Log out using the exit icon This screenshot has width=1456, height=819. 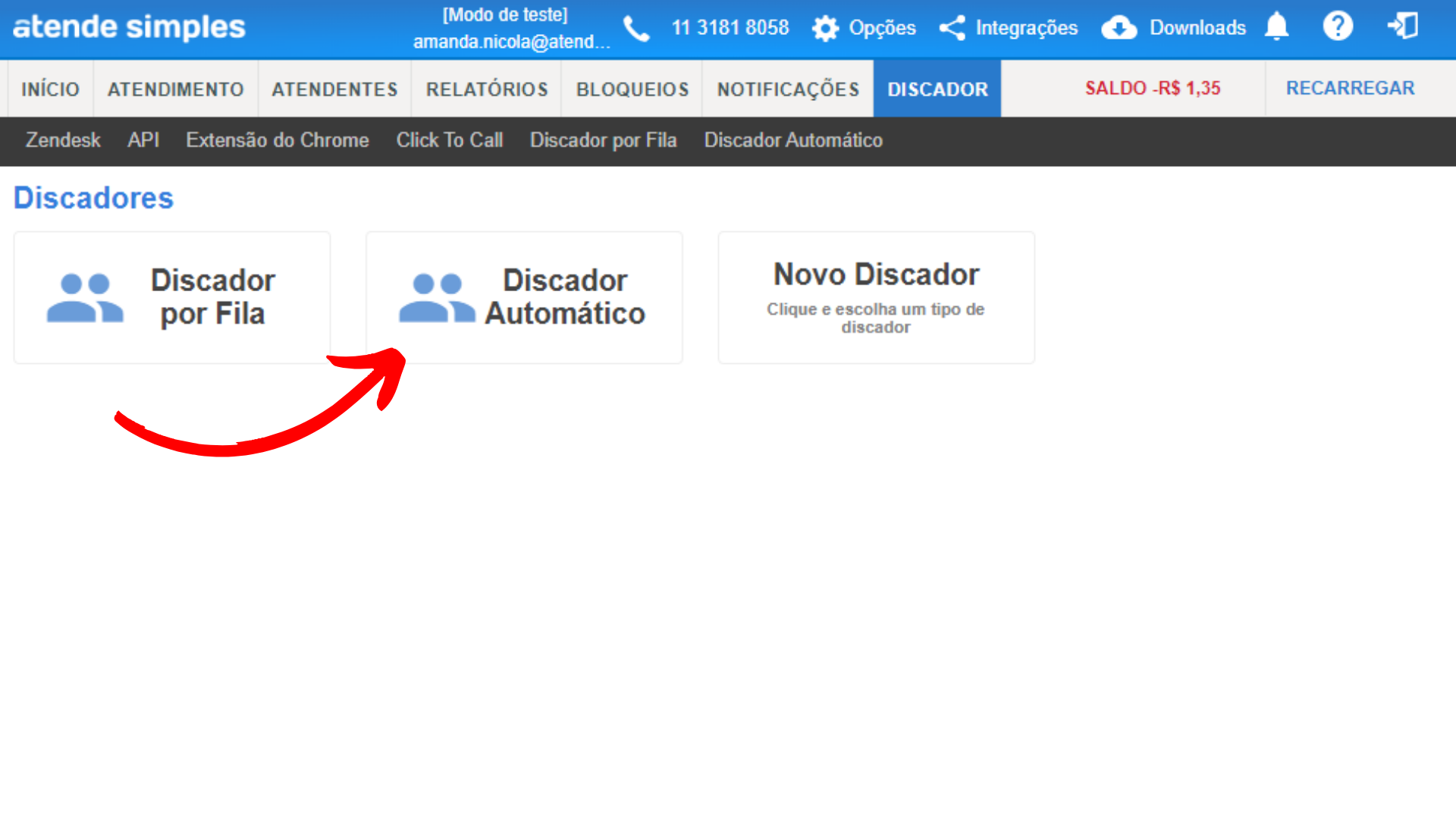pos(1404,27)
